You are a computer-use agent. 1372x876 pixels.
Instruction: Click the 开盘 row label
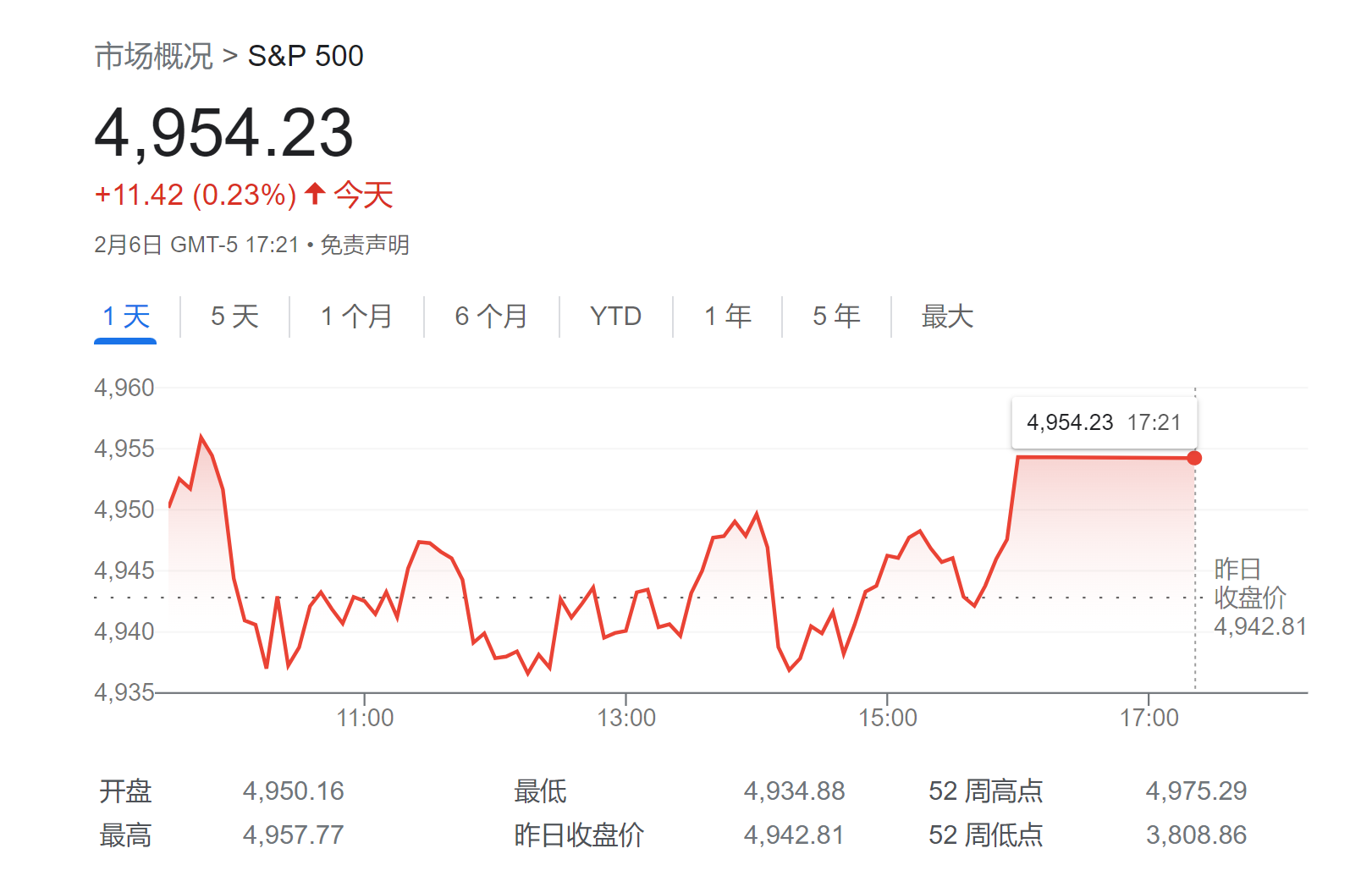tap(125, 791)
